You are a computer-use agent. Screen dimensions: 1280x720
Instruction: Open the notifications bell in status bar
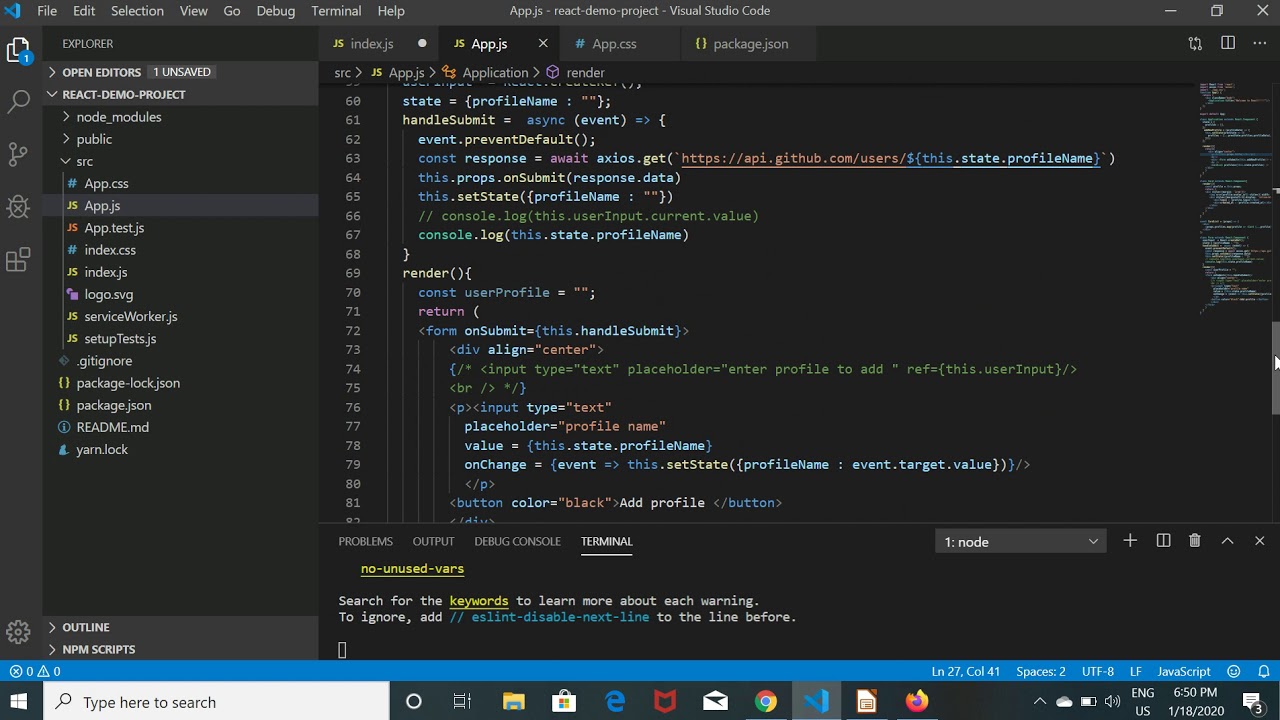pos(1264,671)
